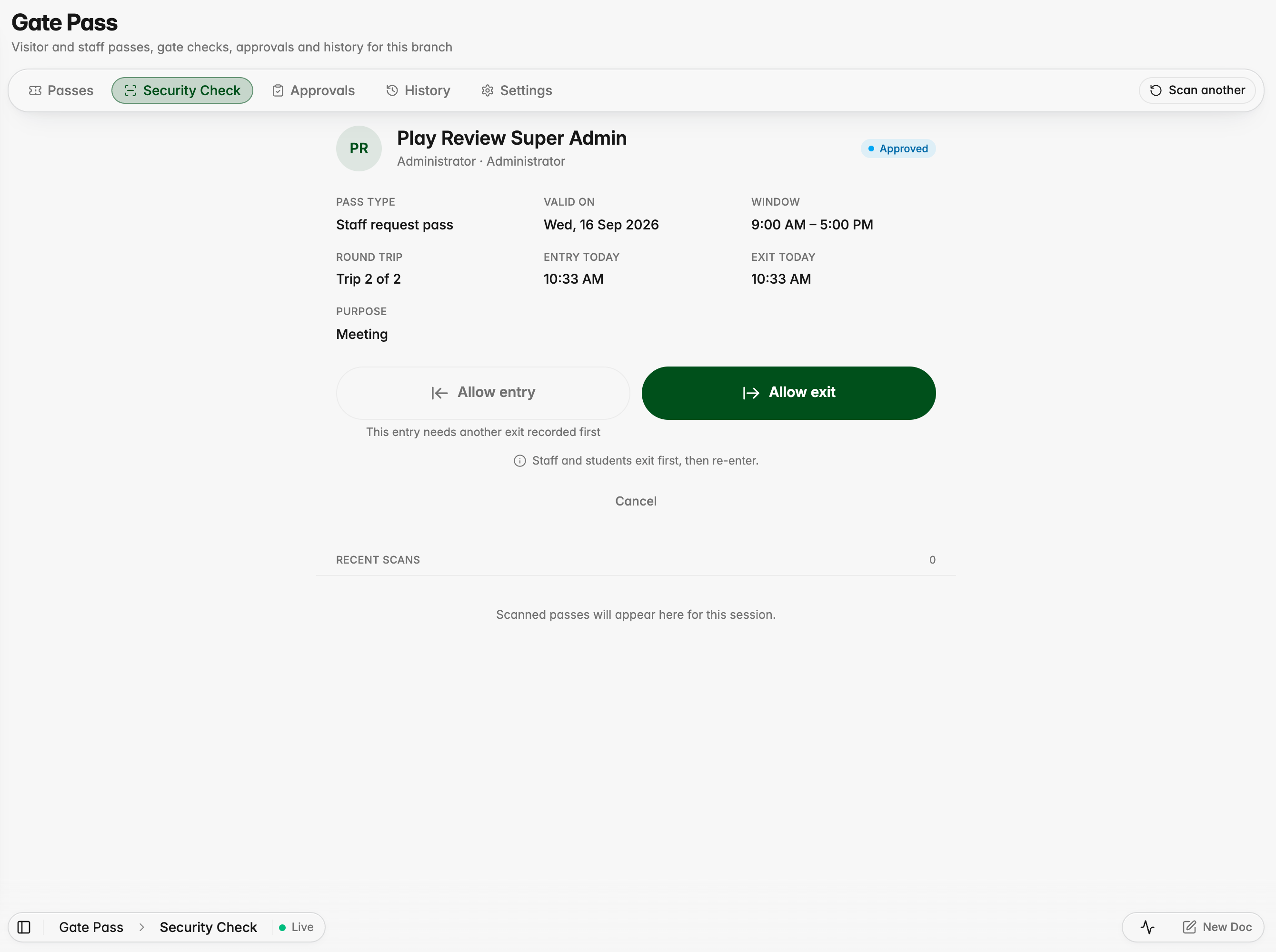Go to the Settings tab
The width and height of the screenshot is (1276, 952).
(517, 90)
